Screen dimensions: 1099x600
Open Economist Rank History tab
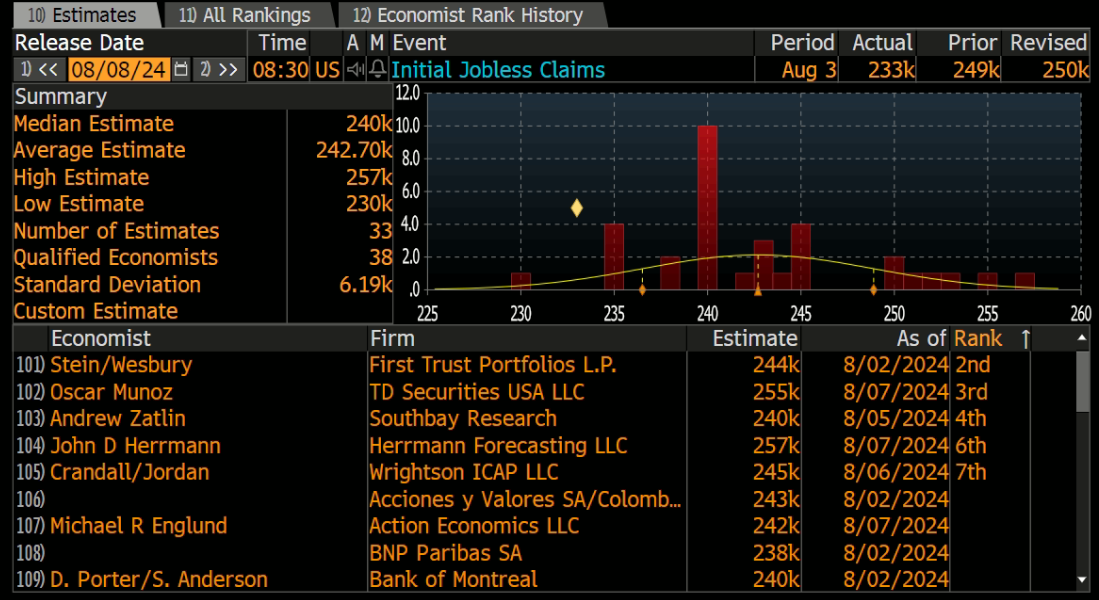[468, 15]
